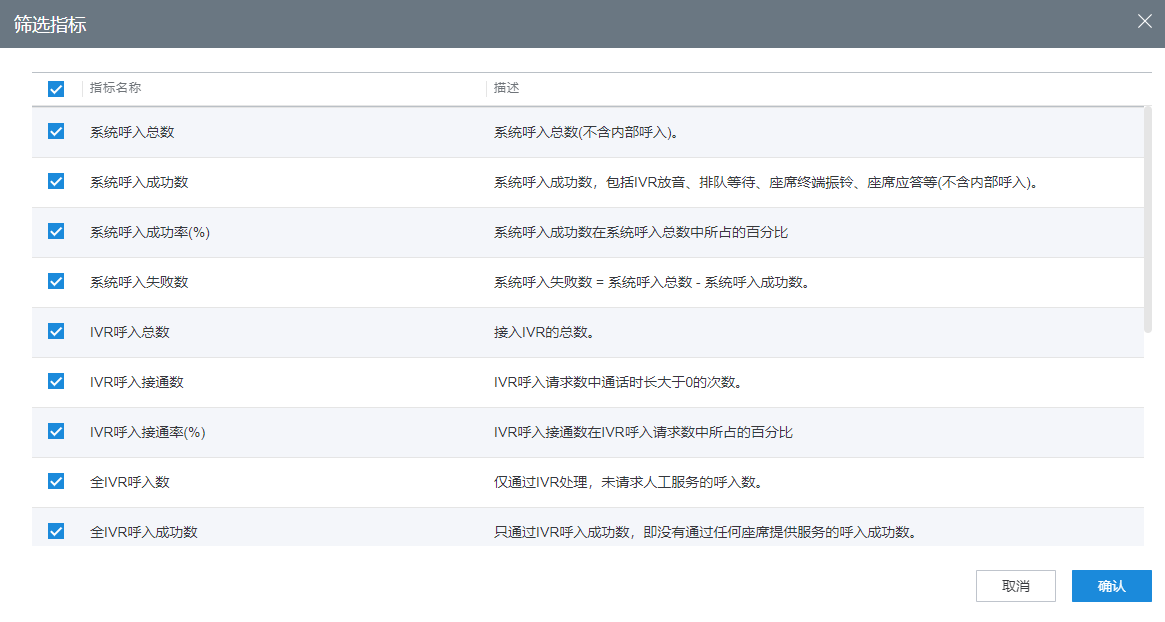Click the 取消 button
The width and height of the screenshot is (1165, 622).
coord(1016,586)
